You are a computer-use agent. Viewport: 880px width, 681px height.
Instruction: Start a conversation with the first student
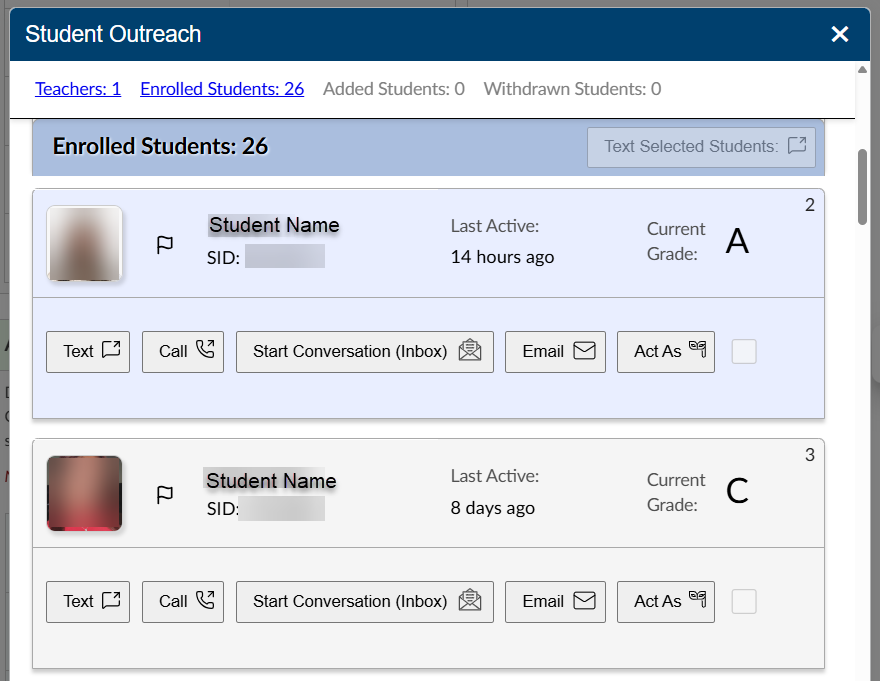364,351
